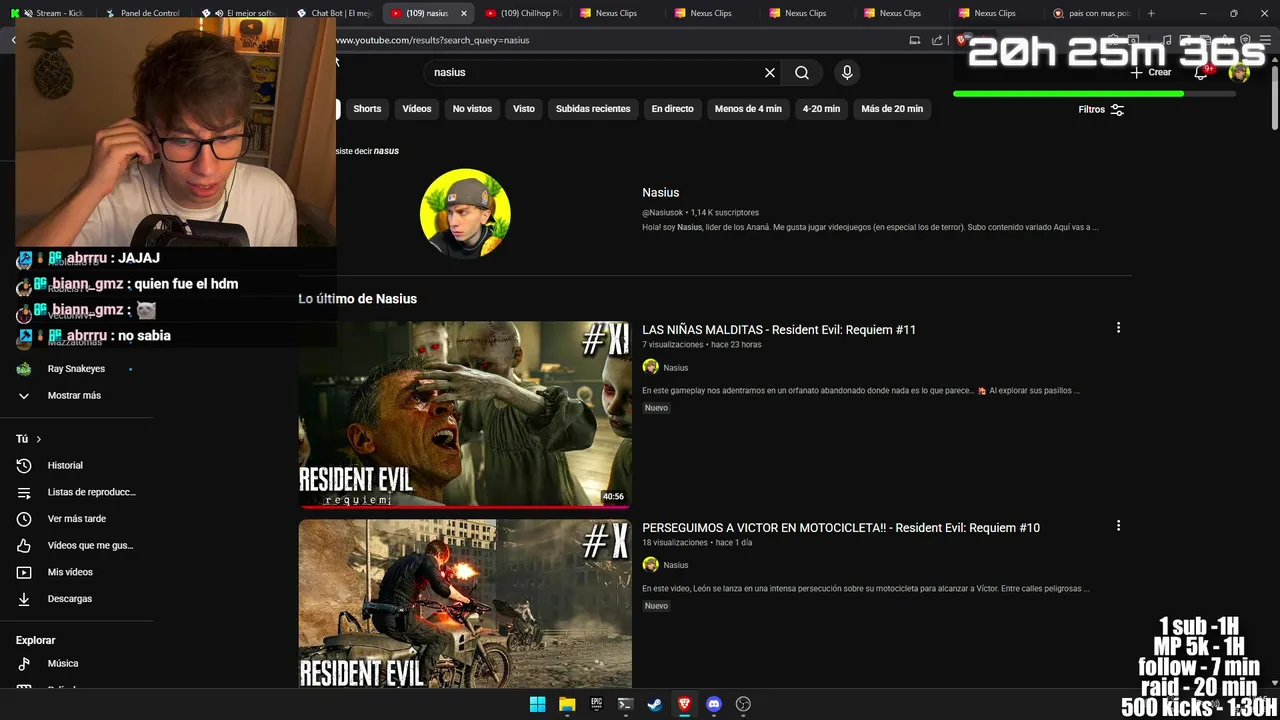Image resolution: width=1280 pixels, height=720 pixels.
Task: Close the (109) nasius tab
Action: tap(463, 13)
